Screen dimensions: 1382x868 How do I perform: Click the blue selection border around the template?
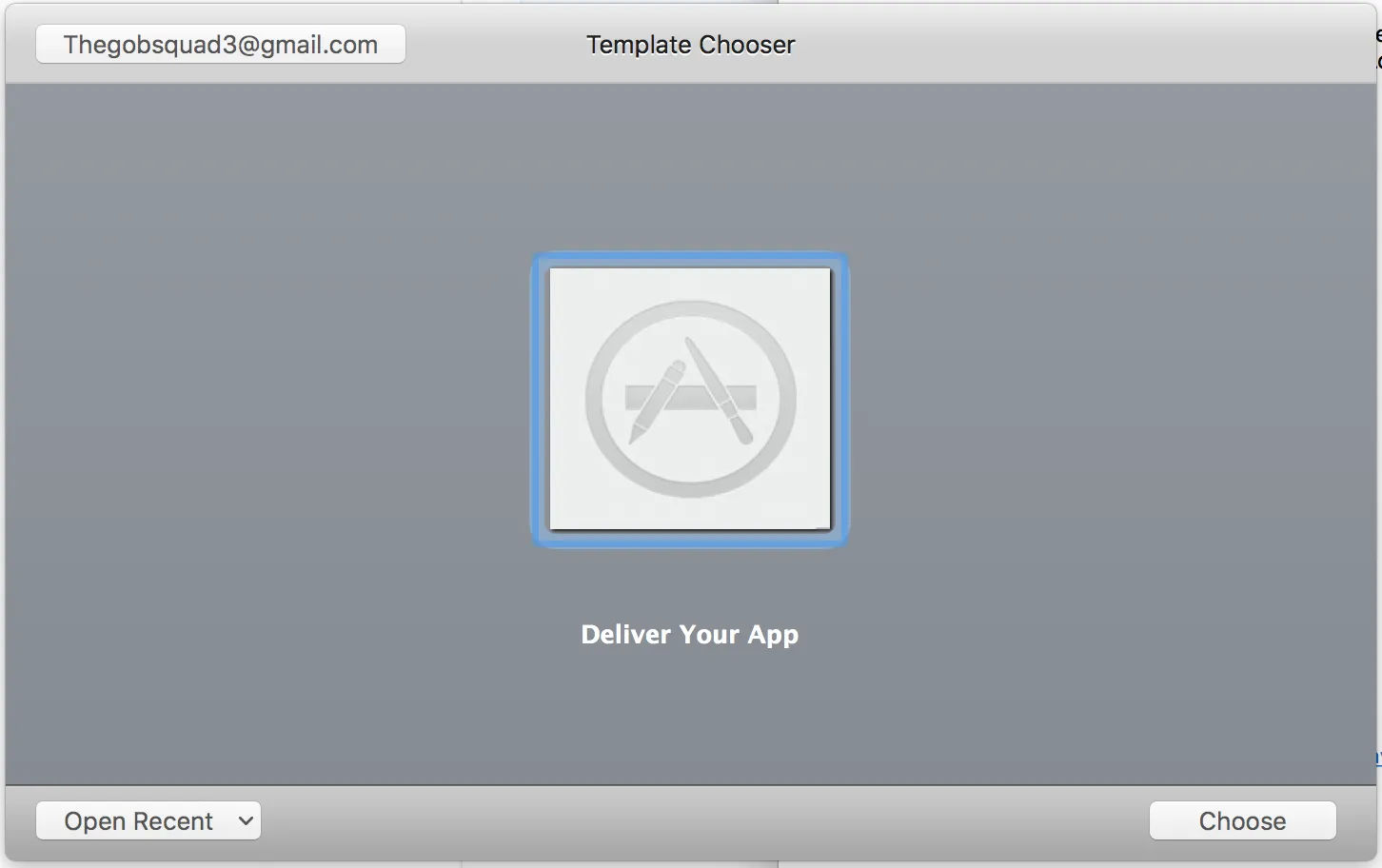coord(690,259)
